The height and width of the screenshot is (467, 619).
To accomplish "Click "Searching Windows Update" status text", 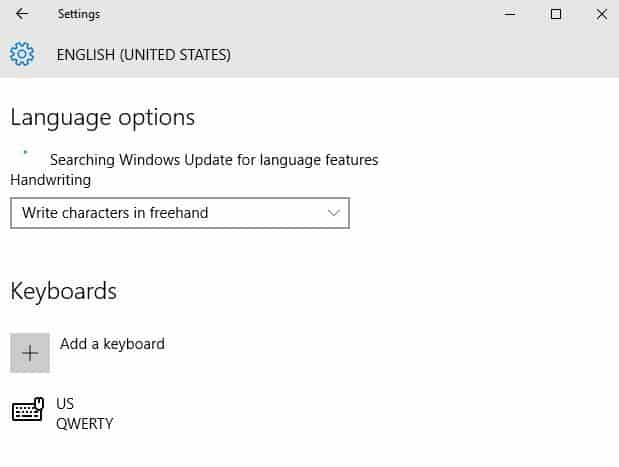I will point(214,159).
